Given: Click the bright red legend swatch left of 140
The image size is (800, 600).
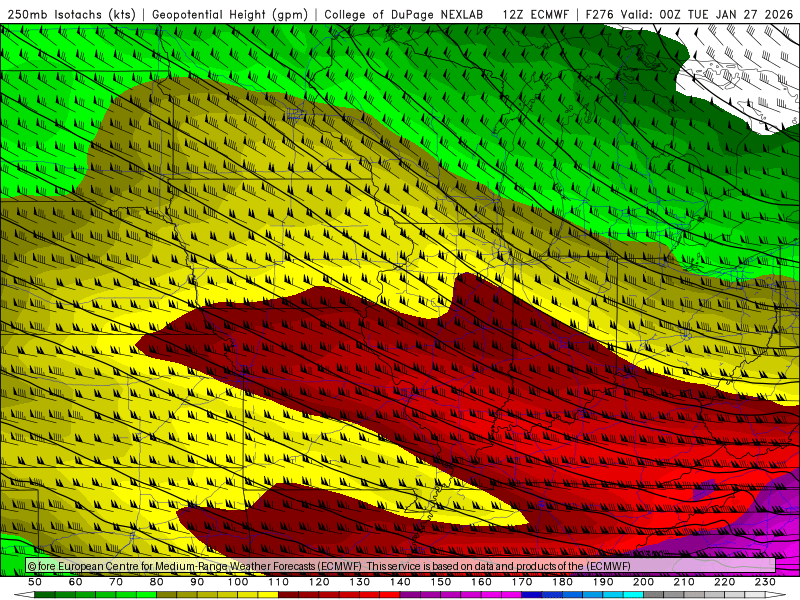Looking at the screenshot, I should (390, 594).
